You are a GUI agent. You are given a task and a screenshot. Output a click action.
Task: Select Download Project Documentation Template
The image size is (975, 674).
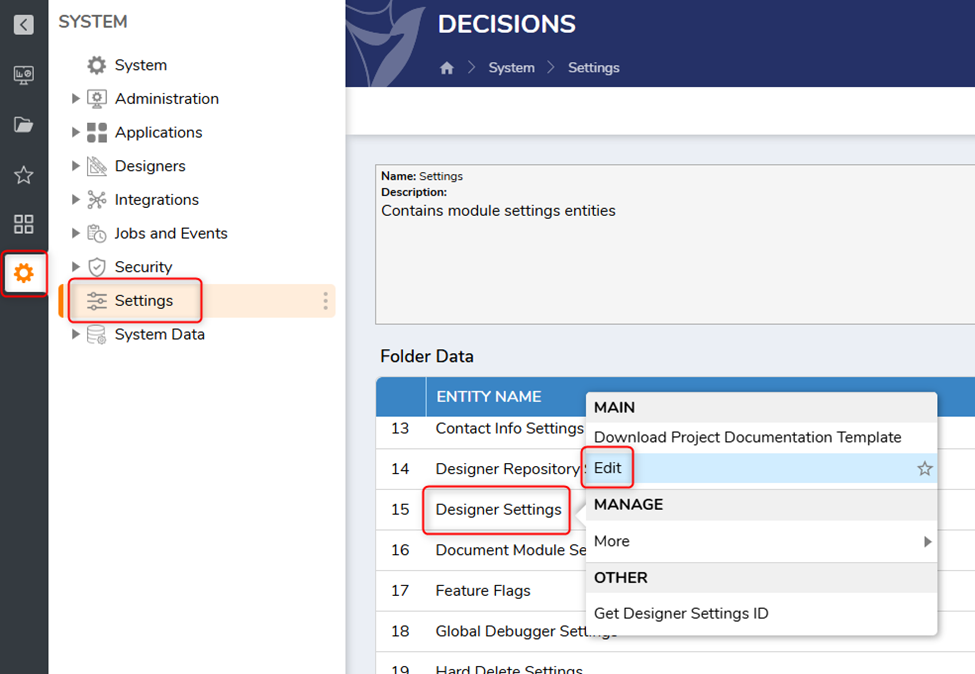coord(747,437)
